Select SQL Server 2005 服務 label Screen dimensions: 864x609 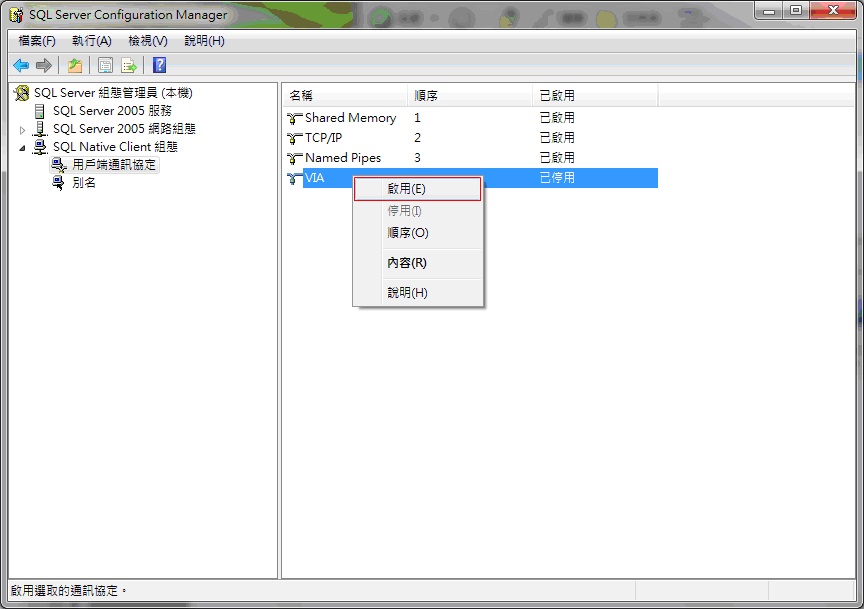(112, 111)
